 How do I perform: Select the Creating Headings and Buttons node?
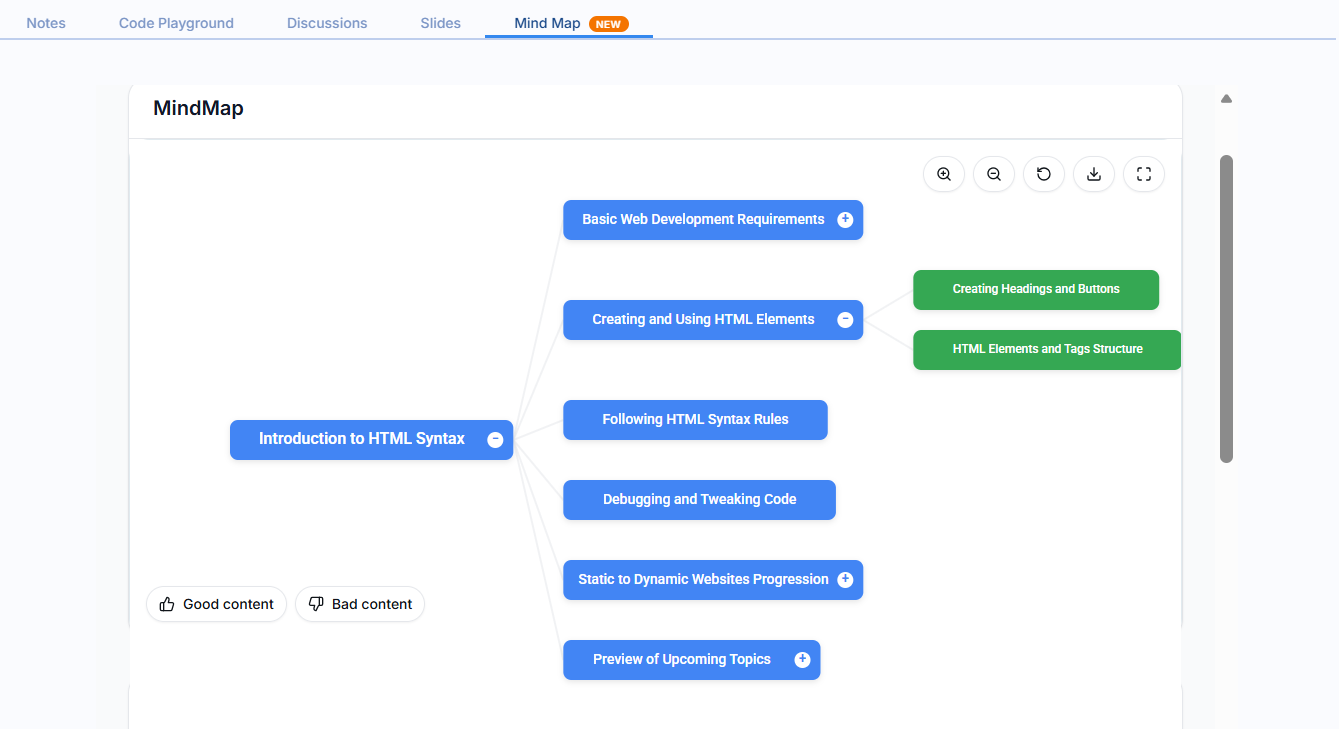(x=1035, y=289)
